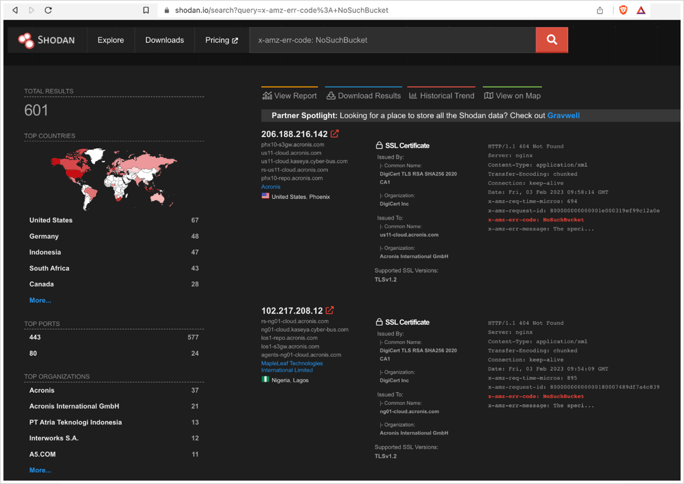The width and height of the screenshot is (684, 484).
Task: Reload the page with browser refresh icon
Action: pos(48,10)
